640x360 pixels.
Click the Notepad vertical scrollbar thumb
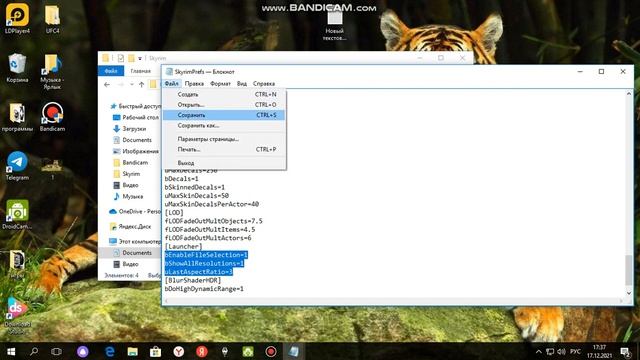tap(629, 270)
